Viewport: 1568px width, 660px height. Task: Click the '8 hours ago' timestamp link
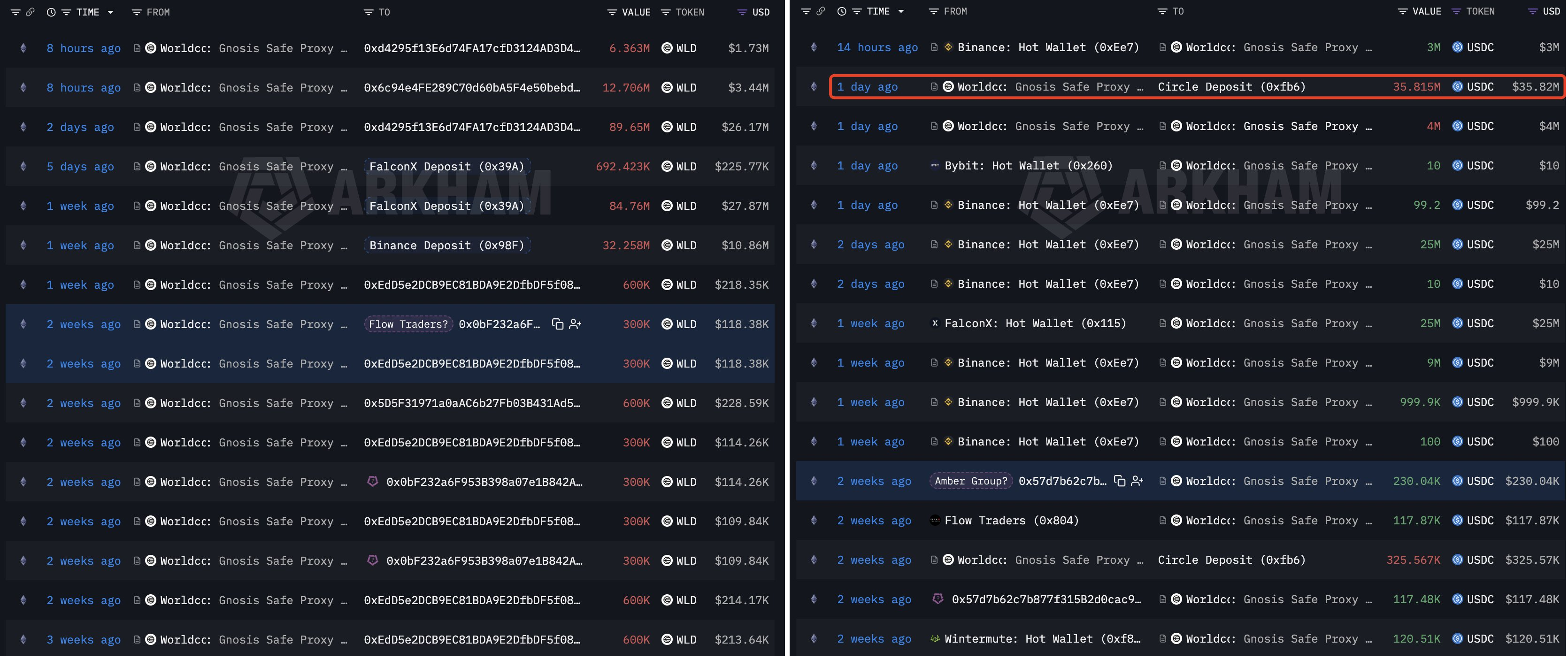tap(84, 48)
